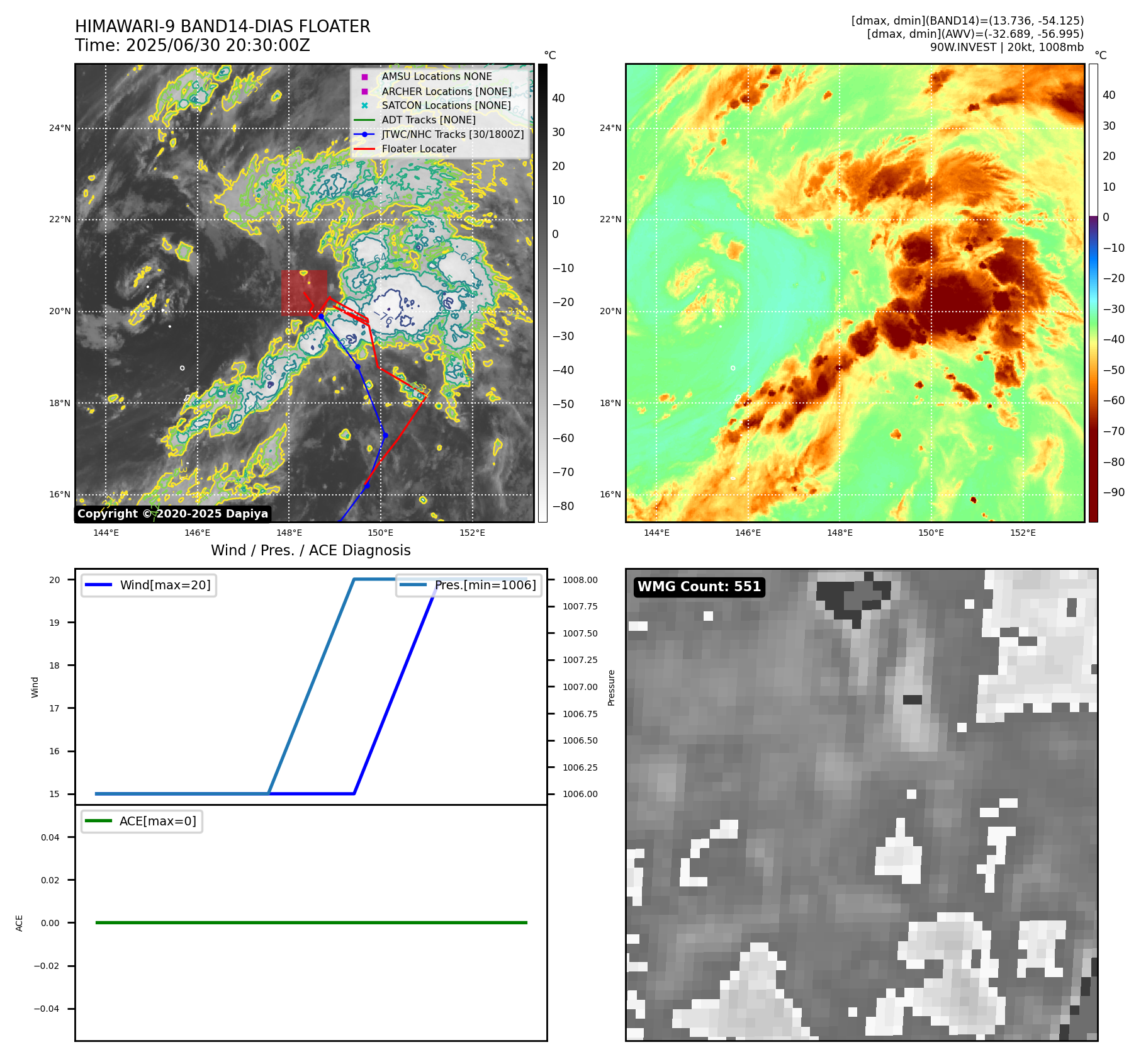Click '150°E' longitude label on right map
Image resolution: width=1141 pixels, height=1064 pixels.
click(x=931, y=533)
